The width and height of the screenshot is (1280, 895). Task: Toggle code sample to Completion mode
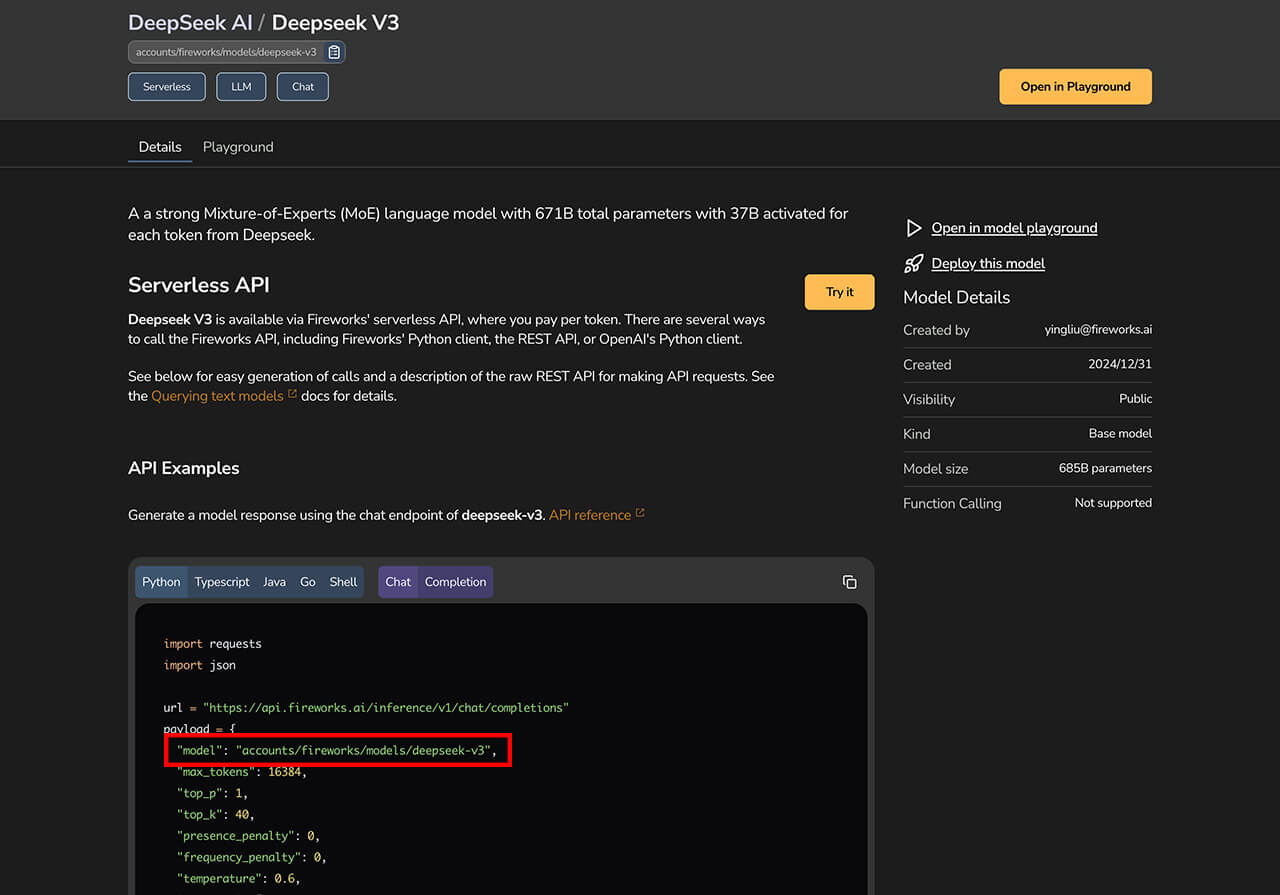pos(455,582)
